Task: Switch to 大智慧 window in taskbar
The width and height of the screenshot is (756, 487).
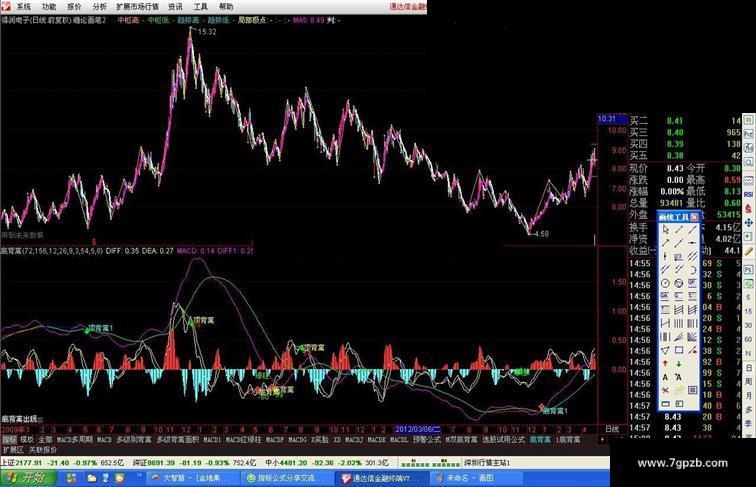Action: (x=192, y=478)
